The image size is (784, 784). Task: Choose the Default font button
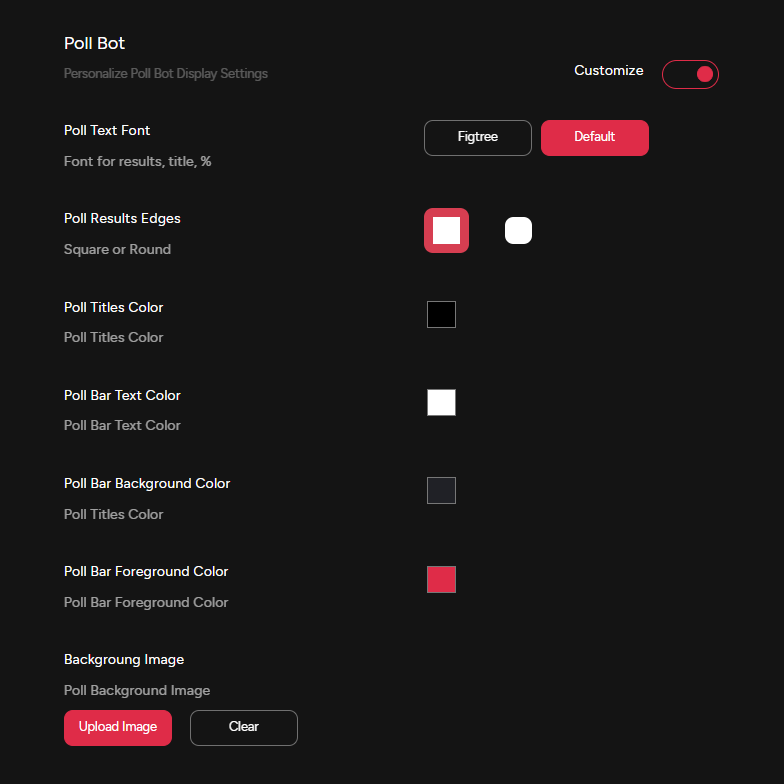[594, 138]
